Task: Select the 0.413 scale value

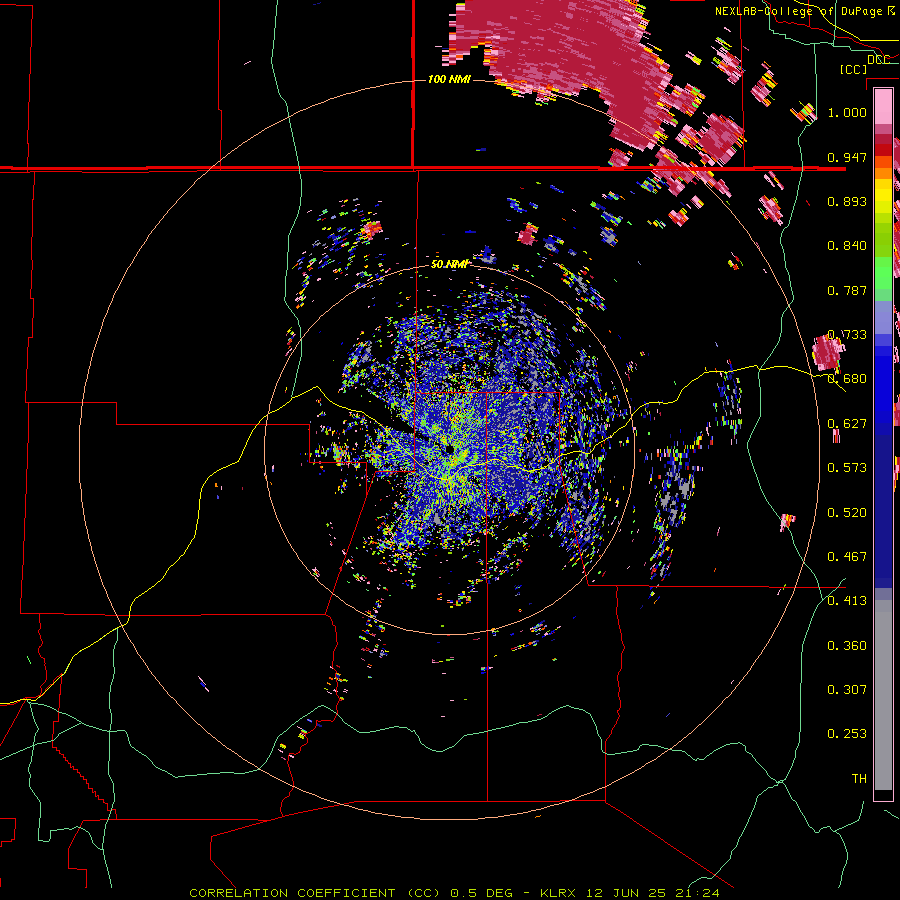Action: click(847, 601)
